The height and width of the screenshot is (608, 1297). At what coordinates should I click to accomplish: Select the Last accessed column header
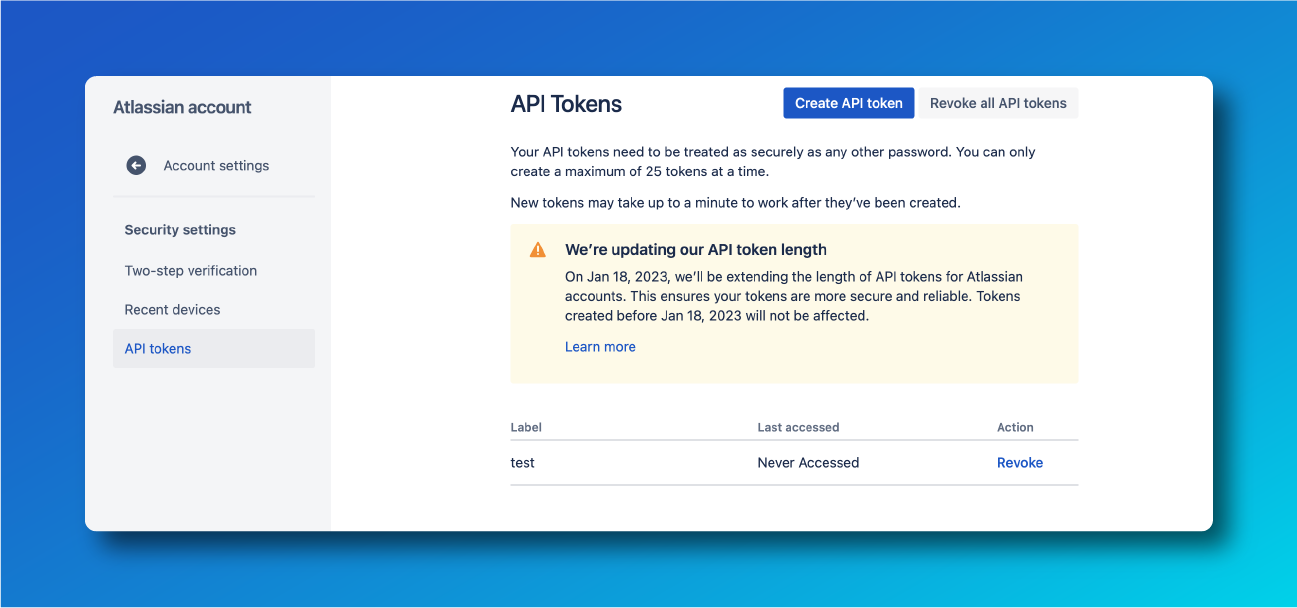coord(798,427)
